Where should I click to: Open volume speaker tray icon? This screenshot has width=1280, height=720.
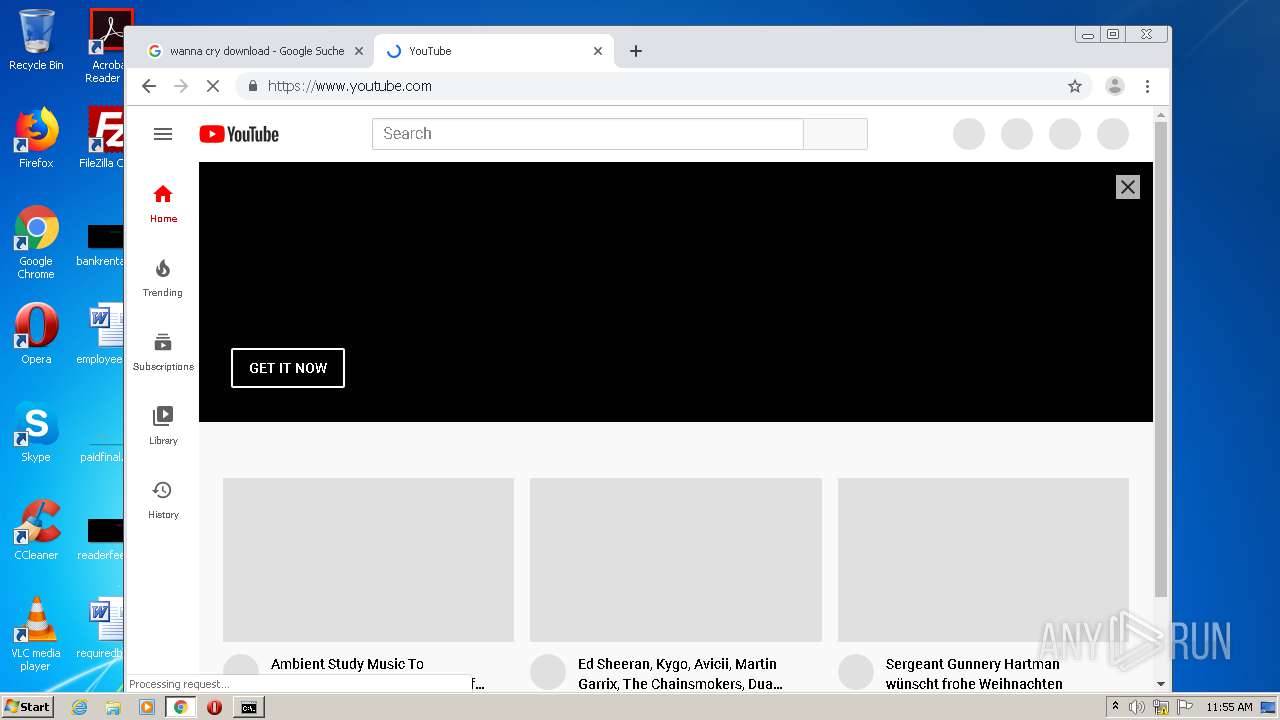point(1137,707)
